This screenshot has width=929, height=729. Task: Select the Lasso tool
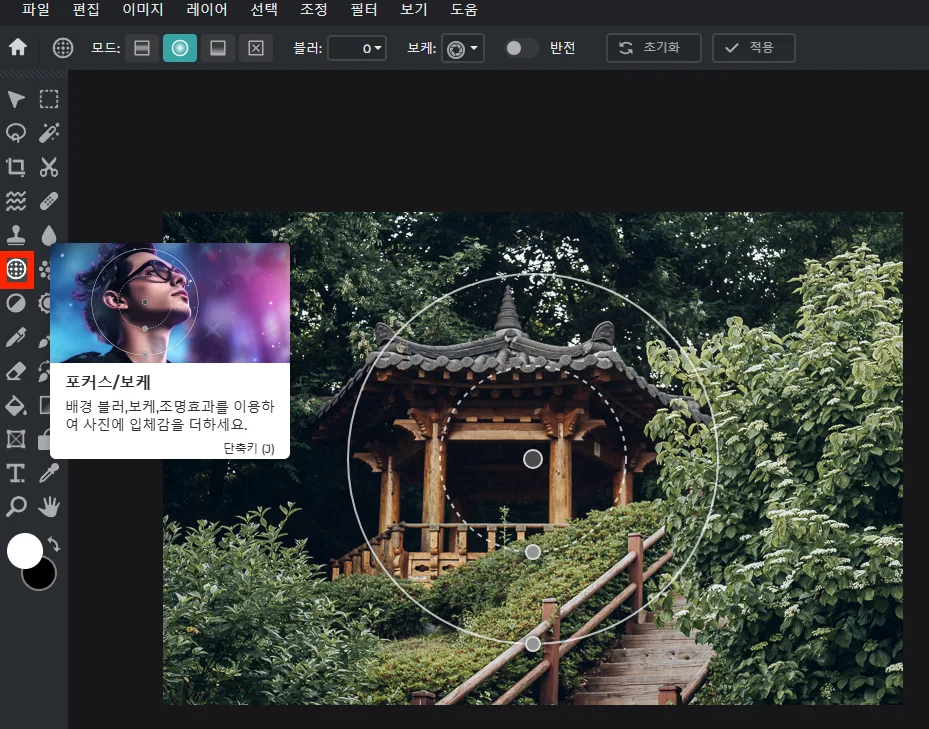point(14,133)
